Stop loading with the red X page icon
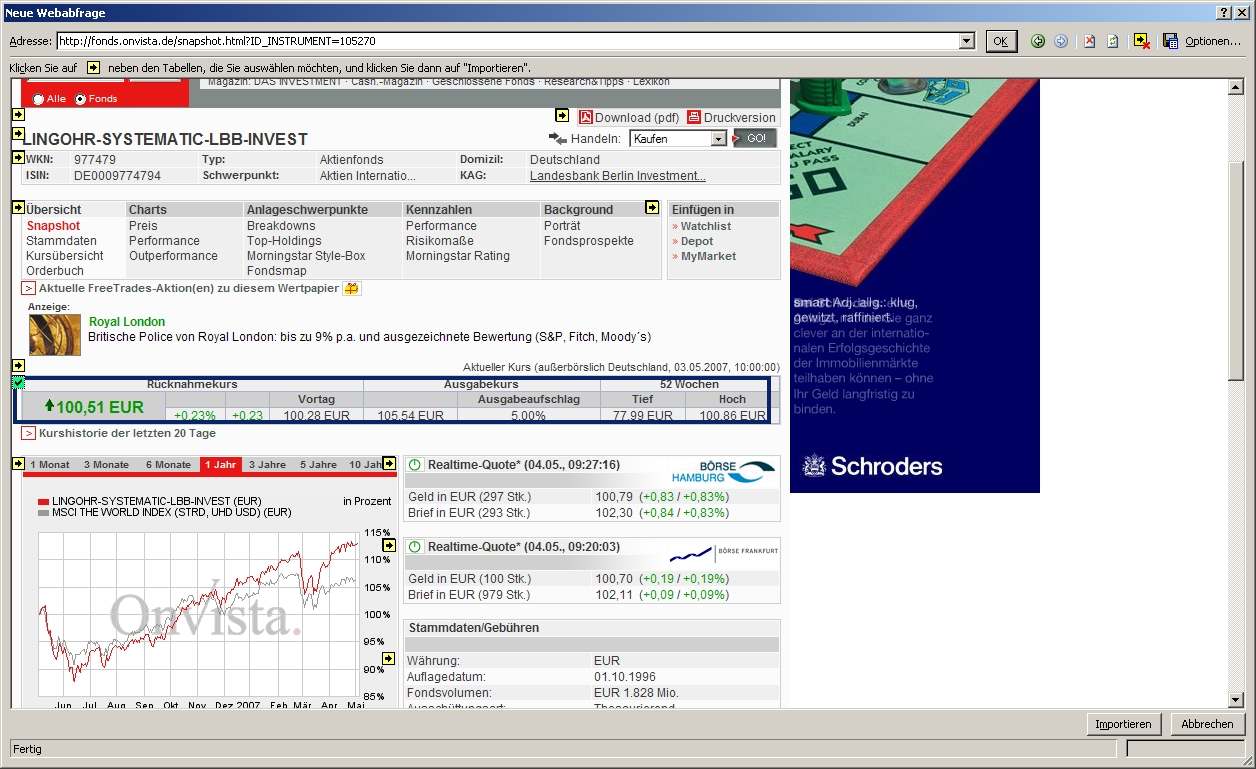The height and width of the screenshot is (769, 1256). click(1090, 41)
